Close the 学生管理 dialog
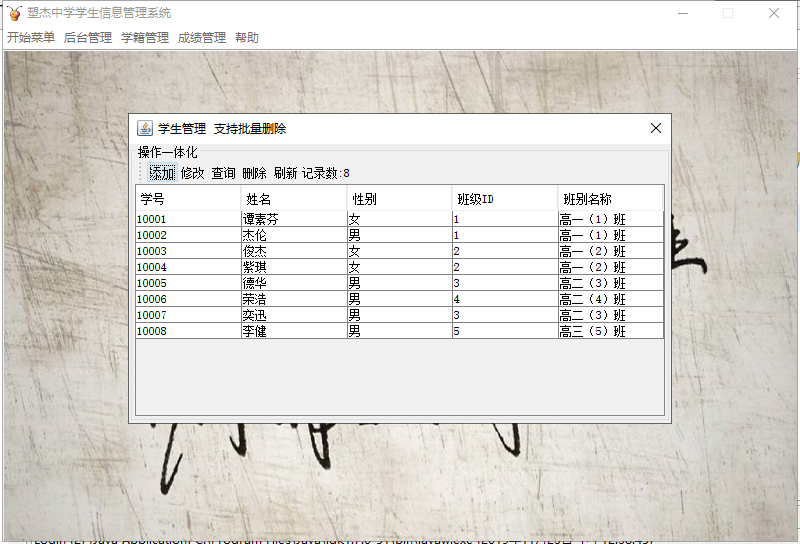The height and width of the screenshot is (544, 800). pos(656,128)
